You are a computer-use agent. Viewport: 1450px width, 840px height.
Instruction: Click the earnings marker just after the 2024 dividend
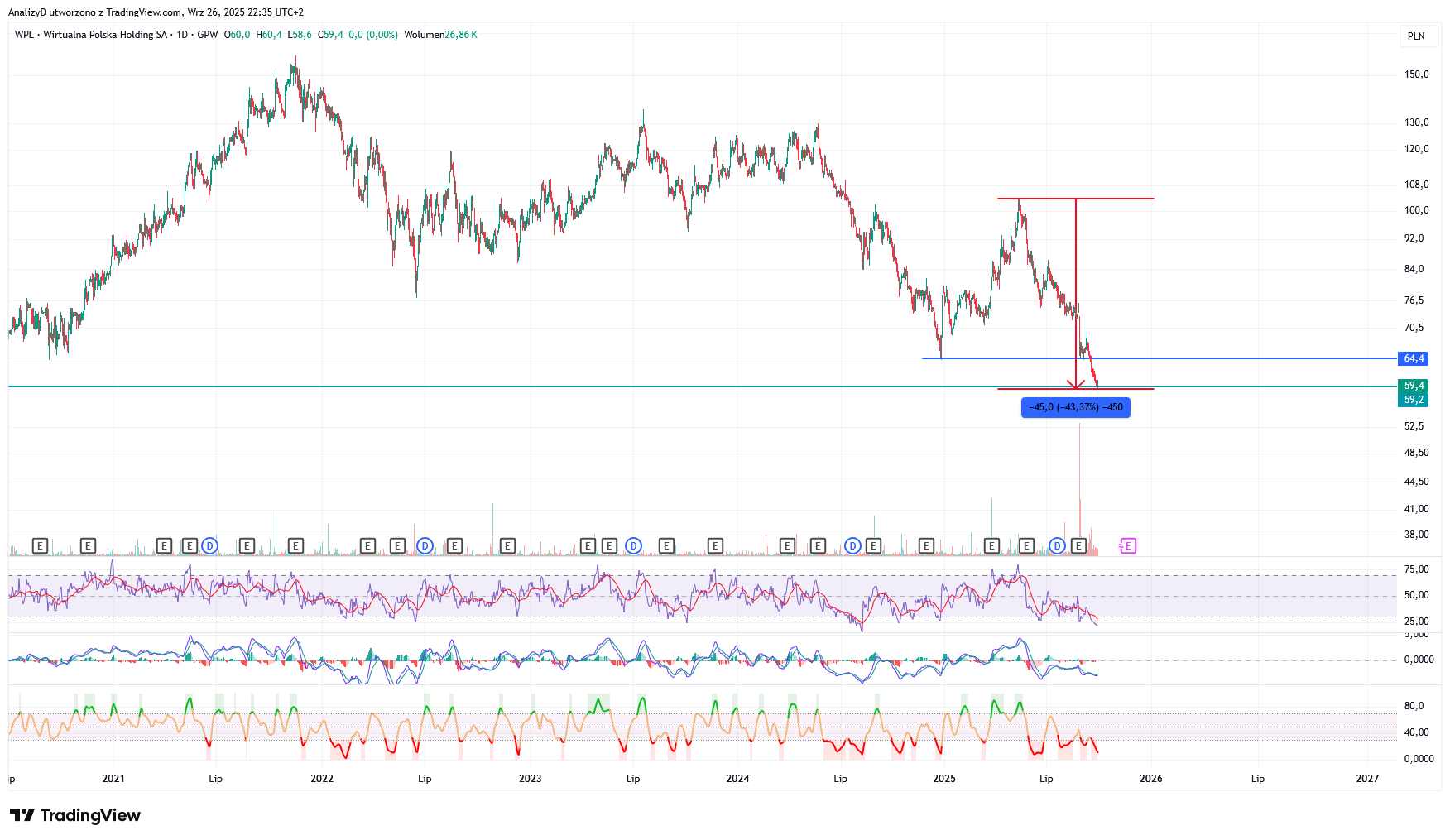coord(872,545)
